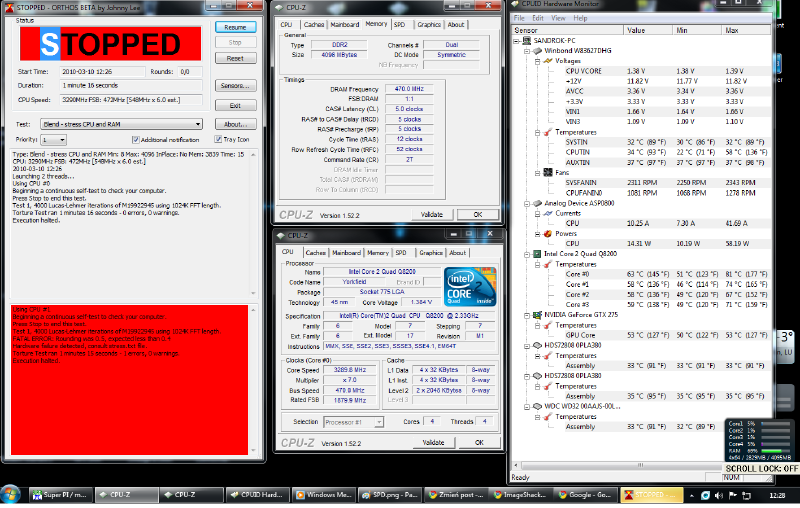The height and width of the screenshot is (508, 800).
Task: Click the Fans icon in HWMonitor
Action: coord(548,172)
